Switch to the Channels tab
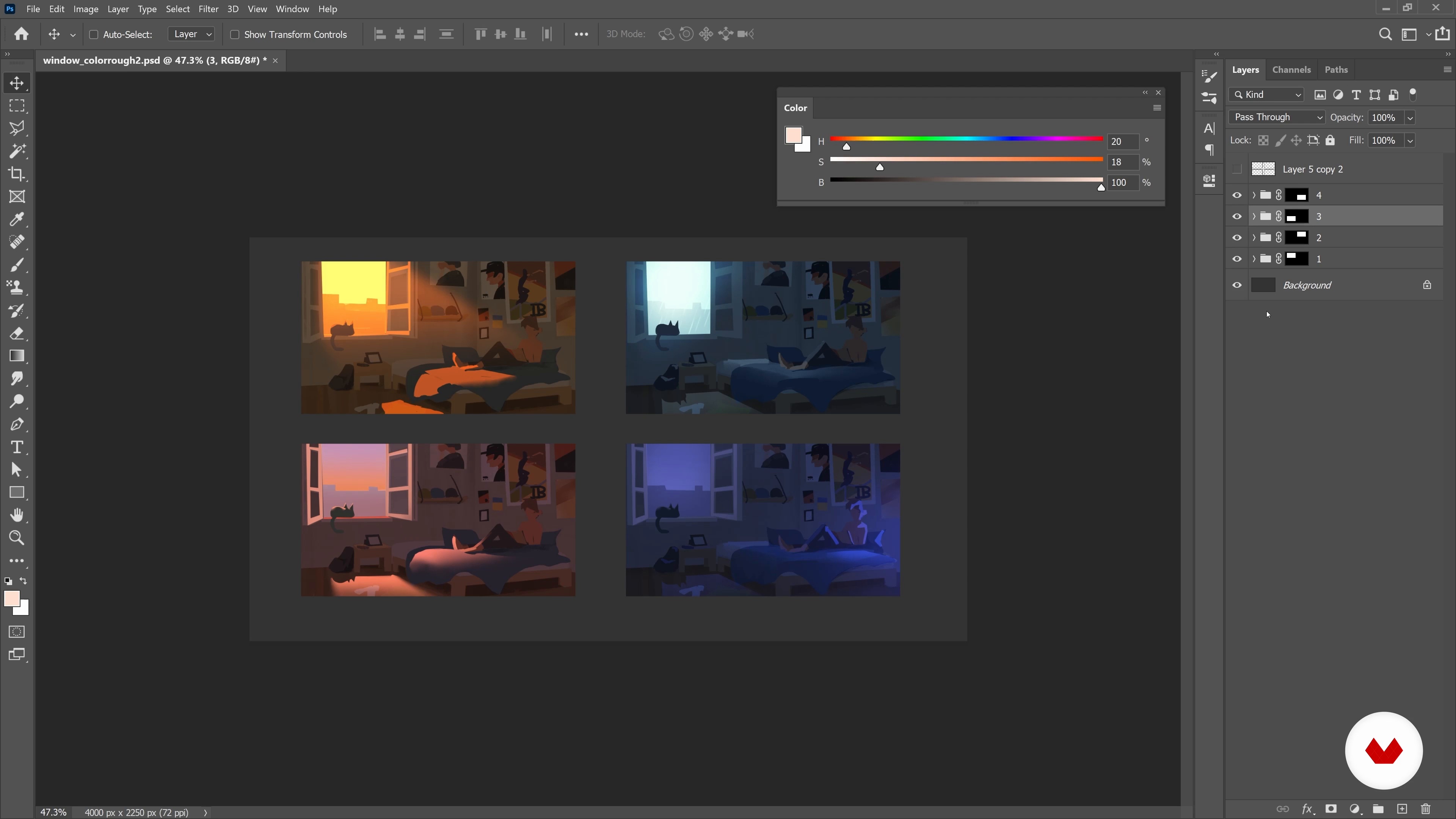Image resolution: width=1456 pixels, height=819 pixels. click(1291, 70)
